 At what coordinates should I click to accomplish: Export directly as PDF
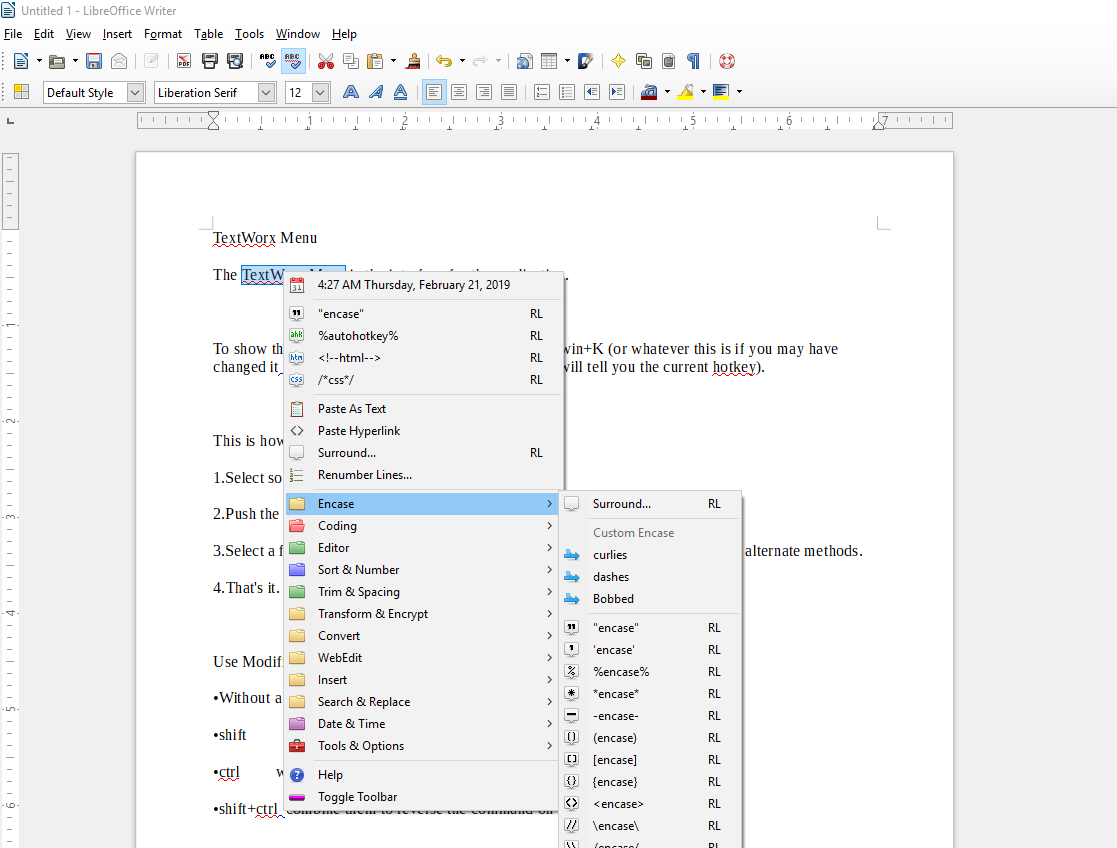coord(184,61)
